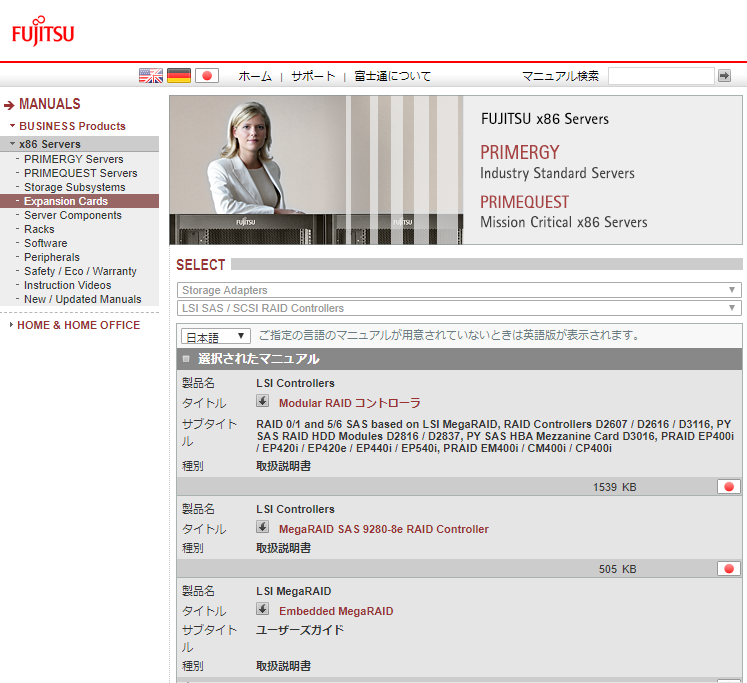Click the Fujitsu logo

pyautogui.click(x=43, y=31)
